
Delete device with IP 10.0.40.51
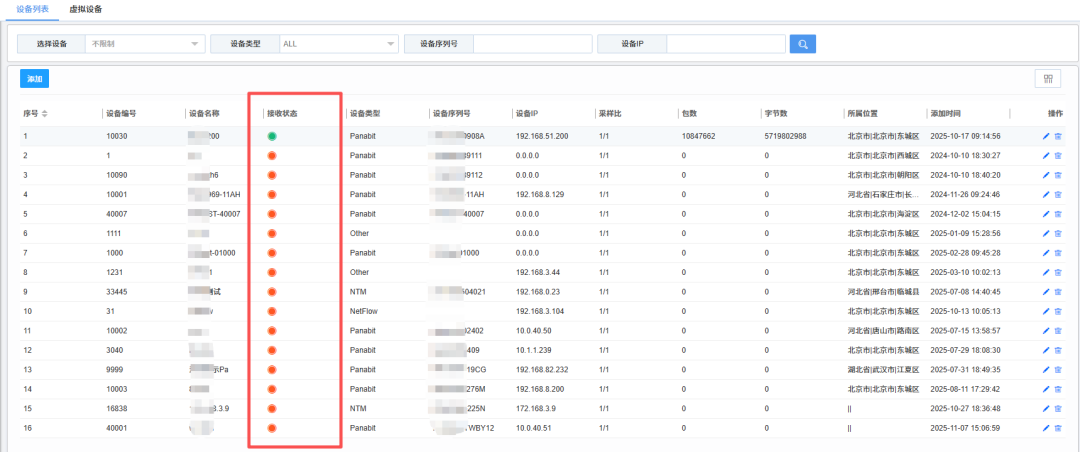[x=1058, y=428]
